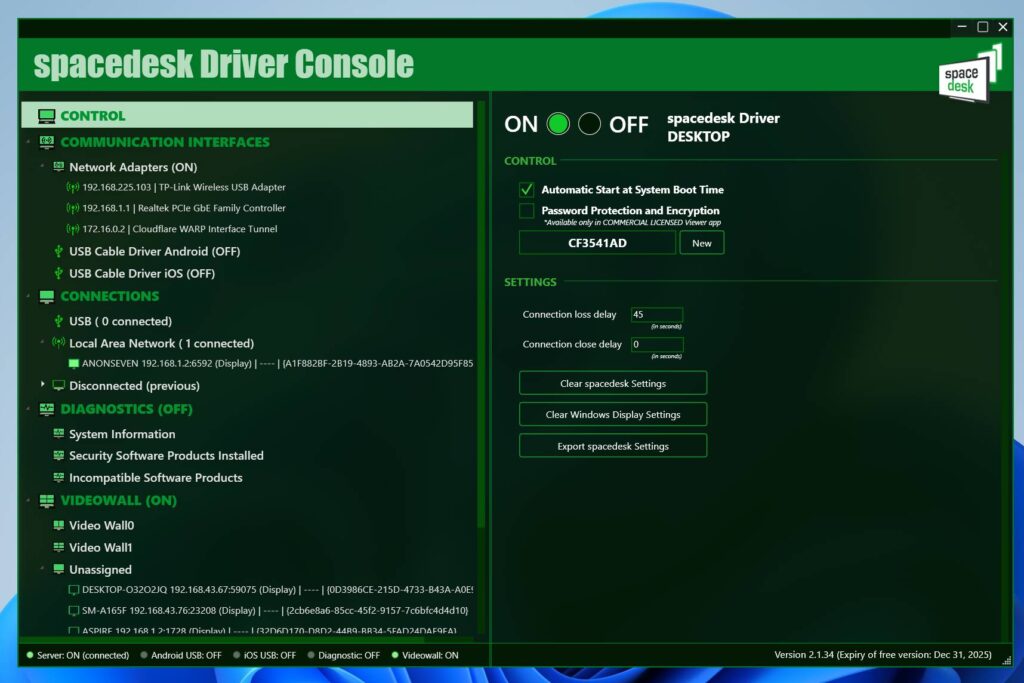Screen dimensions: 1024x683
Task: Click the tree panel horizontal scrollbar
Action: [x=222, y=639]
